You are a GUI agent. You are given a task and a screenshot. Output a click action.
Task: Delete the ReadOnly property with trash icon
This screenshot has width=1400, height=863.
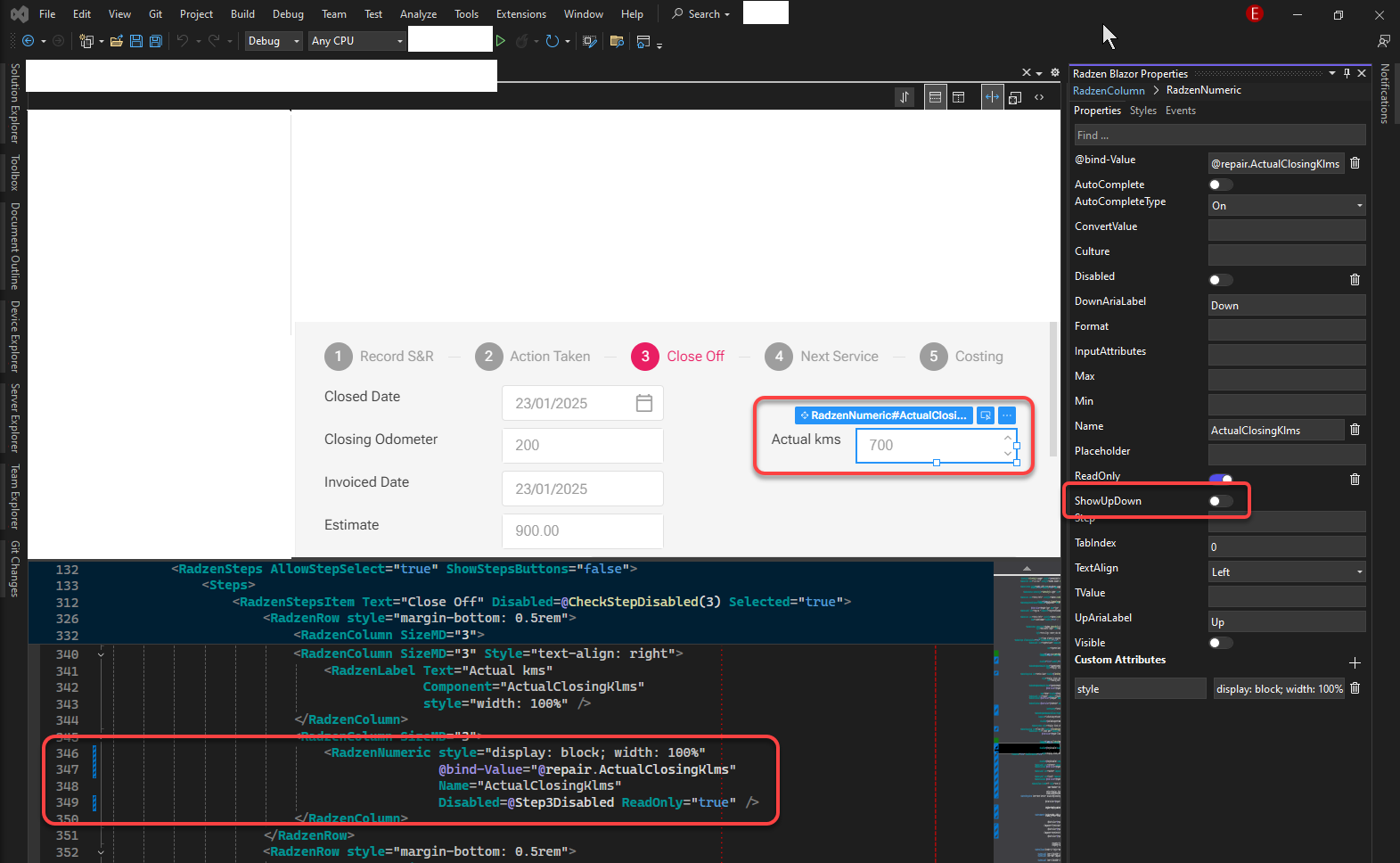coord(1355,479)
